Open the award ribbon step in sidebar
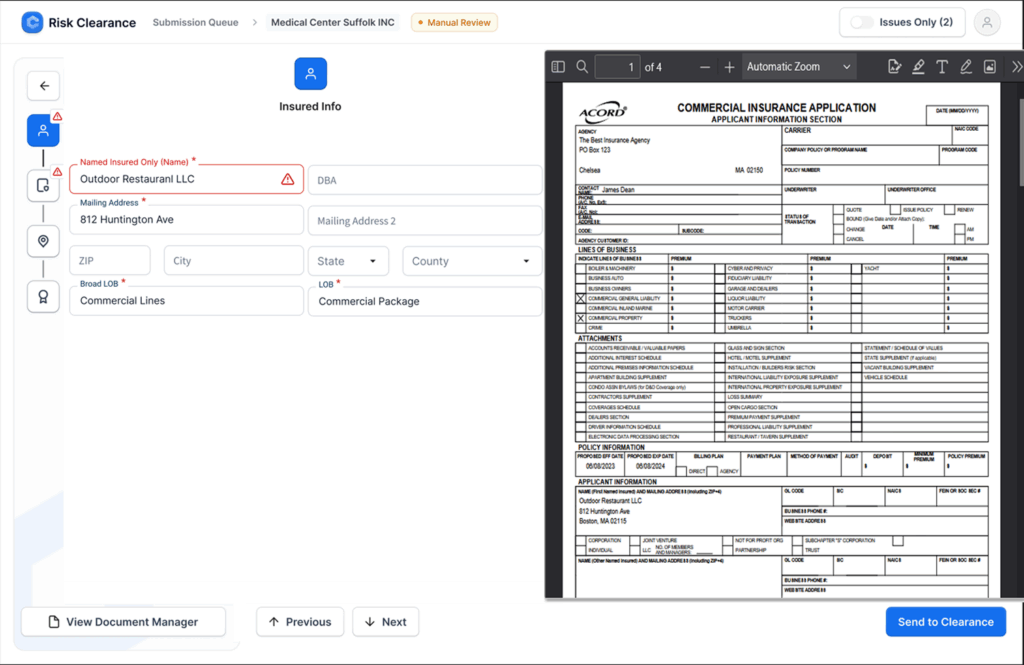The width and height of the screenshot is (1024, 665). 43,296
